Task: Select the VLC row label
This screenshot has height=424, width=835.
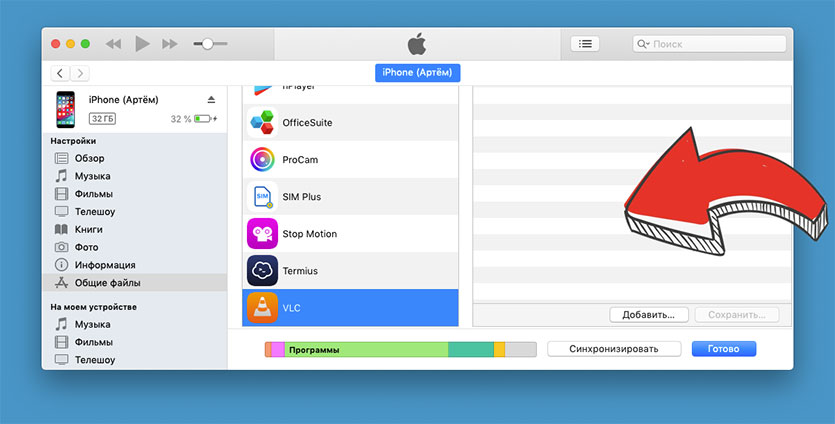Action: (291, 308)
